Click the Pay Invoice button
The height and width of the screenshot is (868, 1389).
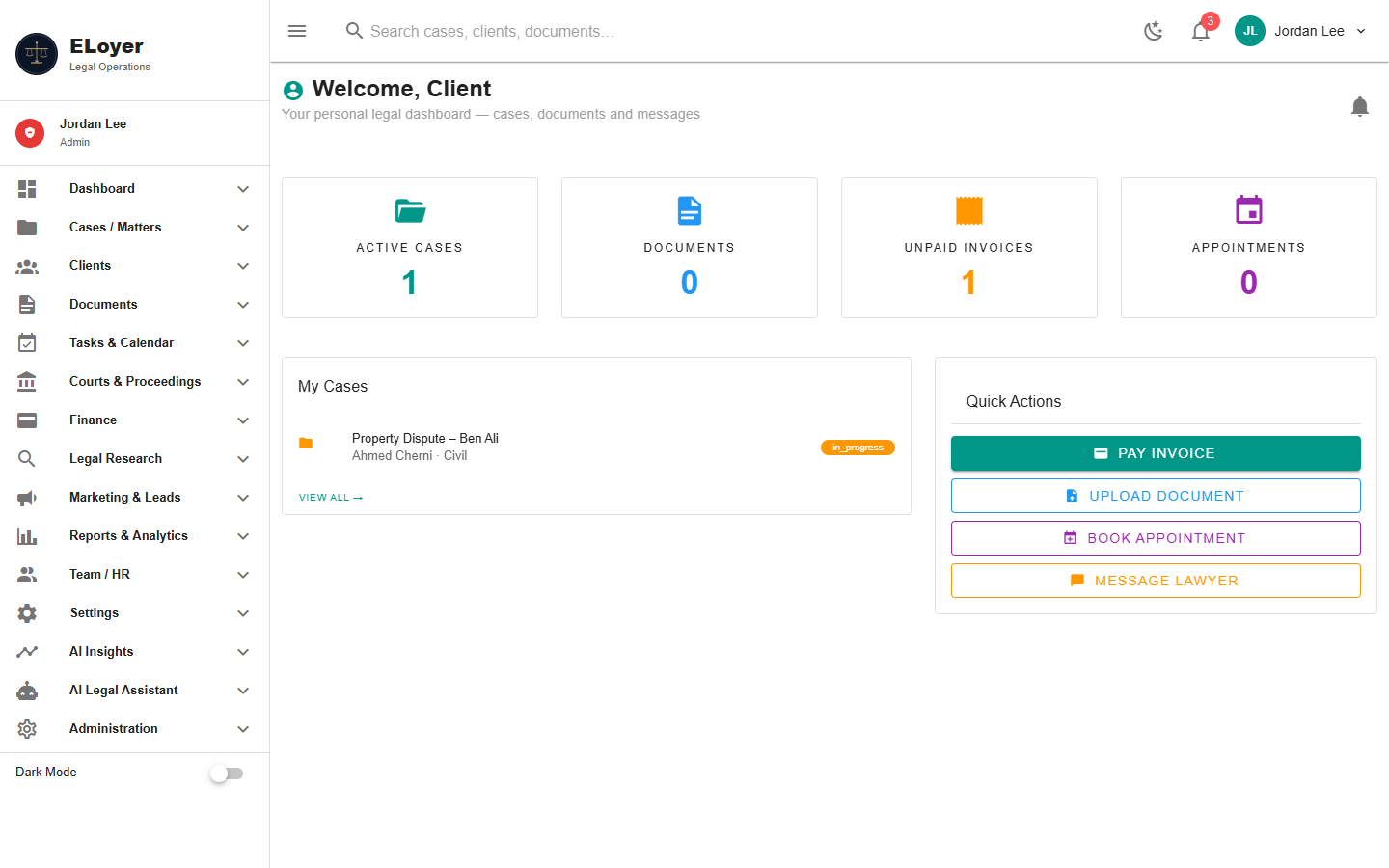pos(1156,453)
